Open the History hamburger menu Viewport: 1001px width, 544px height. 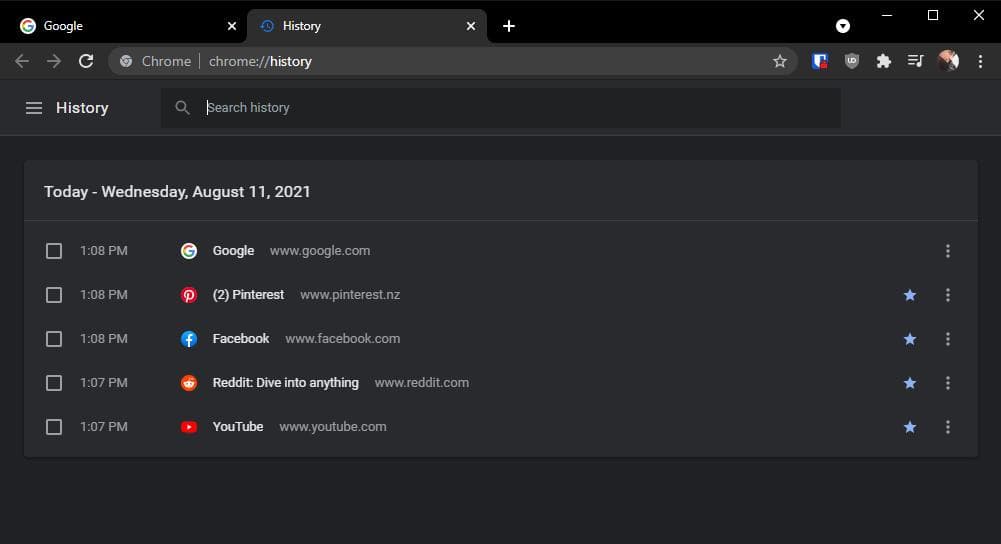coord(34,108)
